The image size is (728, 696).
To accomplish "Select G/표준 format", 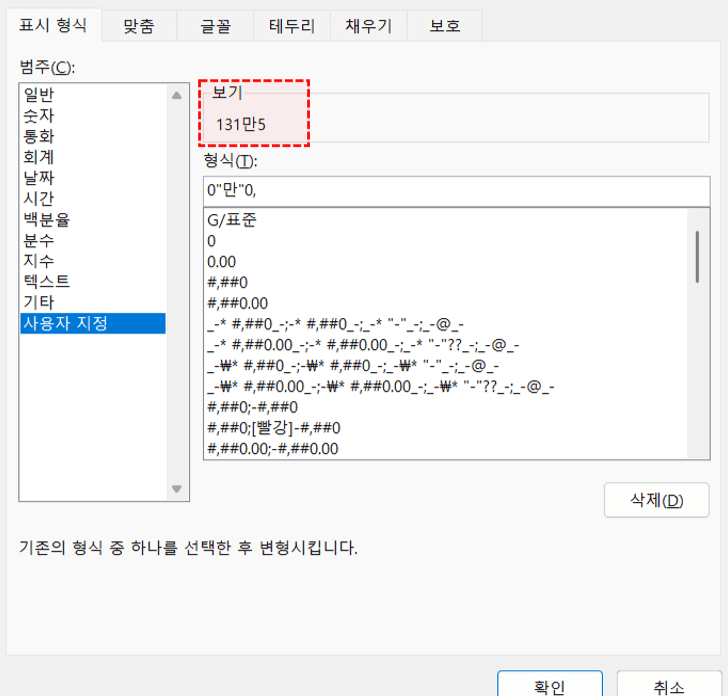I will [445, 220].
